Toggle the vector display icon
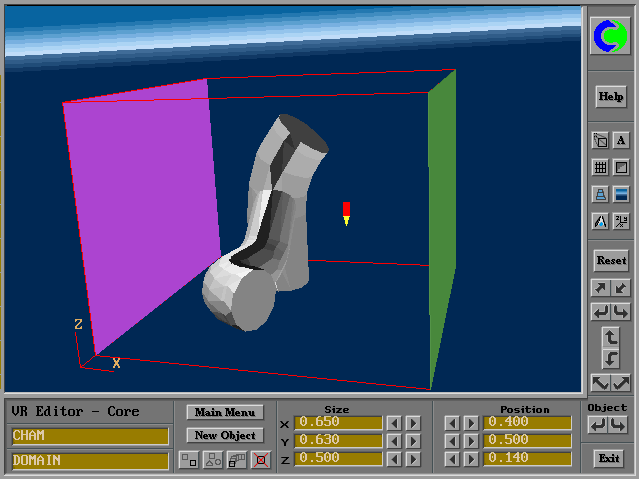Screen dimensions: 639x479 601,222
